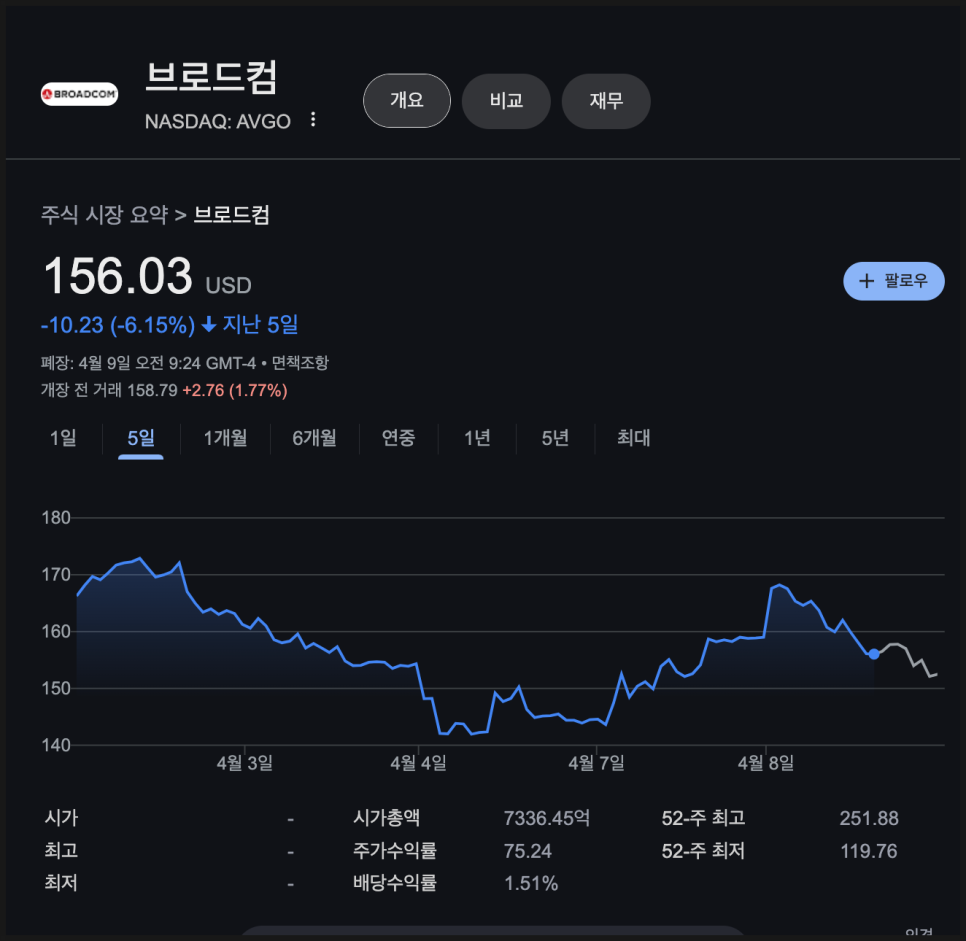Click the plus icon in the 팔로우 button
Viewport: 966px width, 941px height.
866,281
